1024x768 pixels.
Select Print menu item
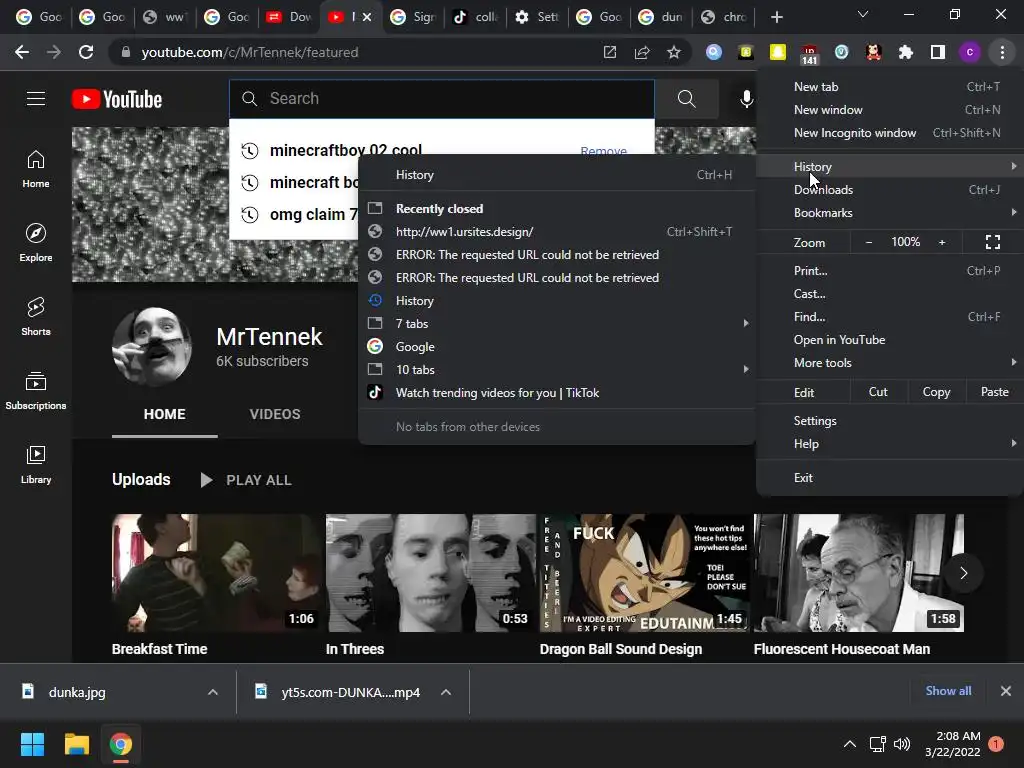(x=889, y=271)
